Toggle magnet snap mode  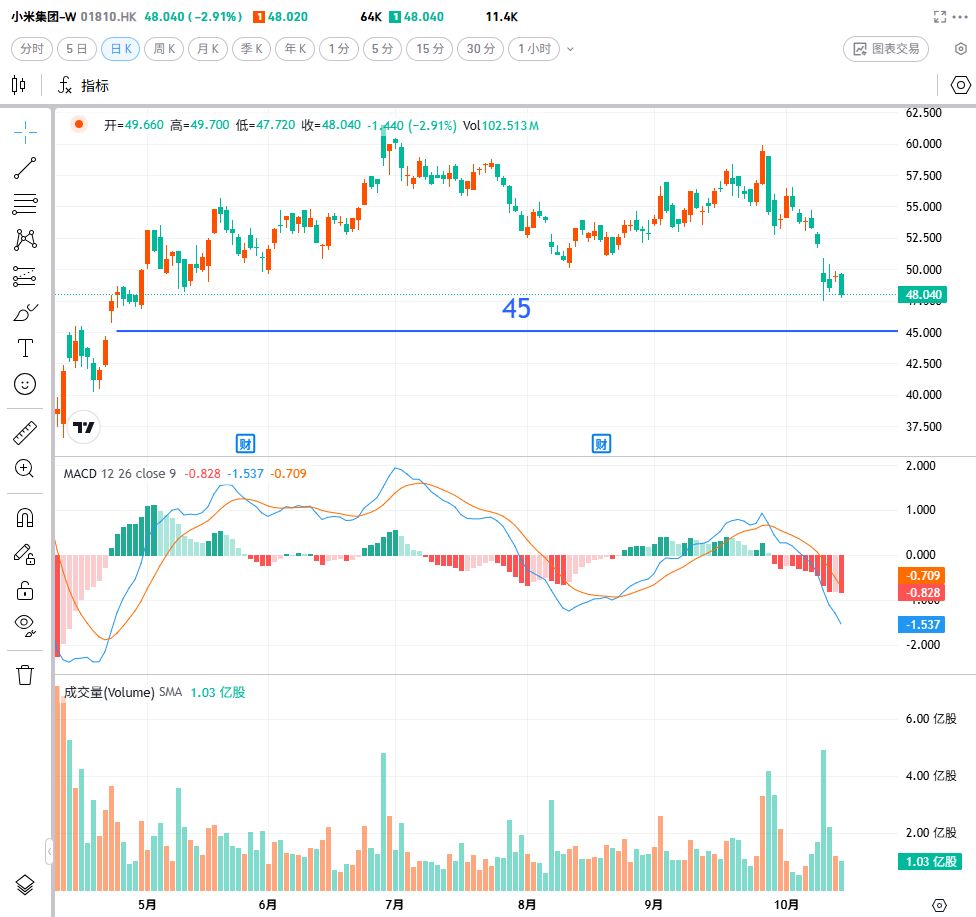click(x=25, y=518)
